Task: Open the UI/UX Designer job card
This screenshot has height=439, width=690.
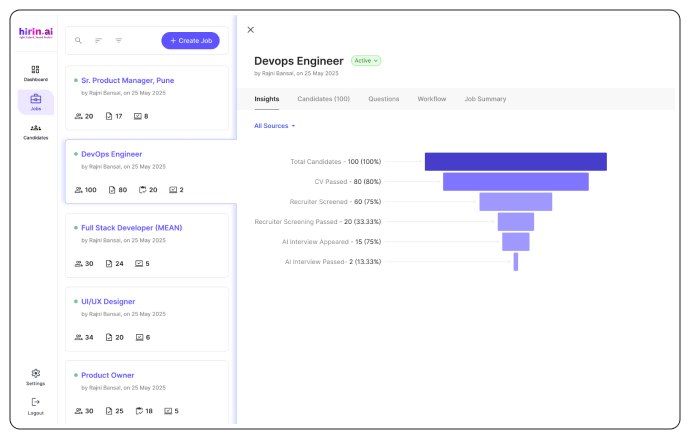Action: (147, 319)
